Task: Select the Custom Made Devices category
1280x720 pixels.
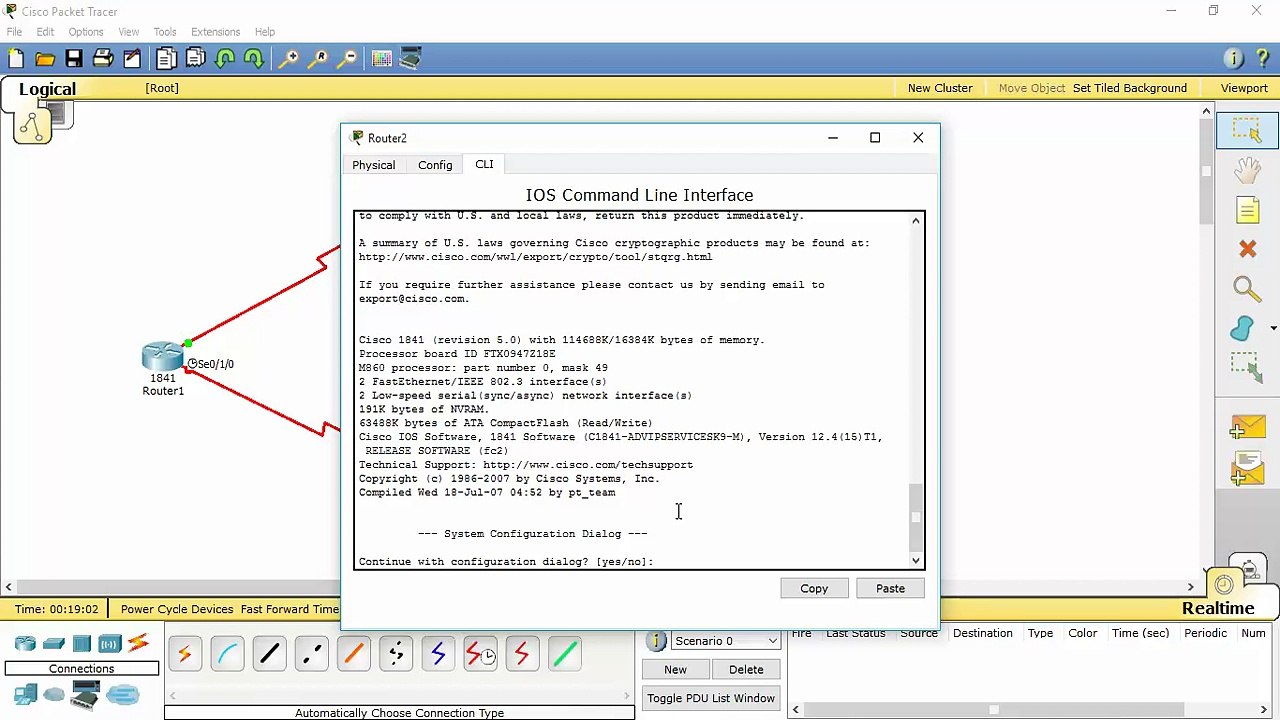Action: coord(86,694)
